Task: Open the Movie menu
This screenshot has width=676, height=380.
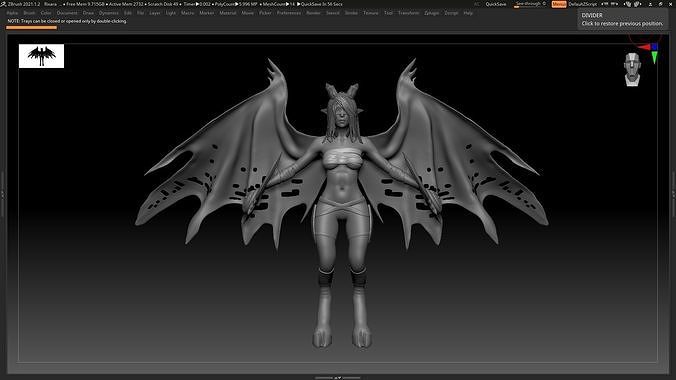Action: tap(247, 13)
